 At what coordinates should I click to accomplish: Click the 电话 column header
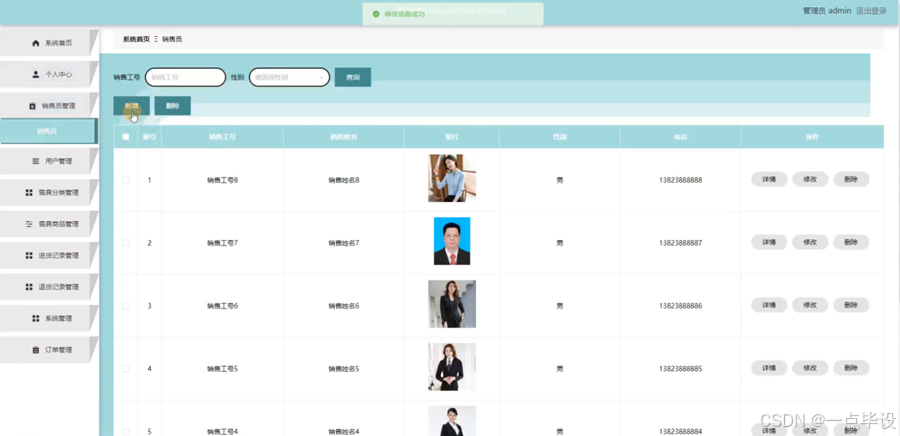pos(681,137)
